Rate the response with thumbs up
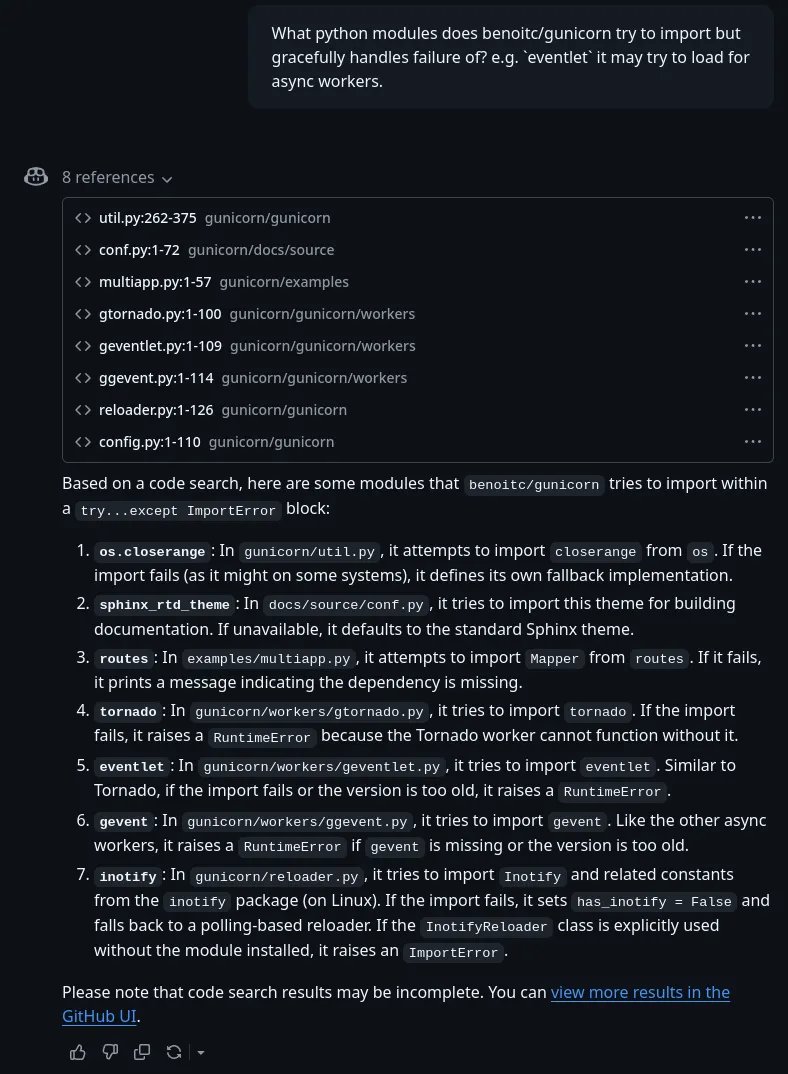 (x=78, y=1051)
